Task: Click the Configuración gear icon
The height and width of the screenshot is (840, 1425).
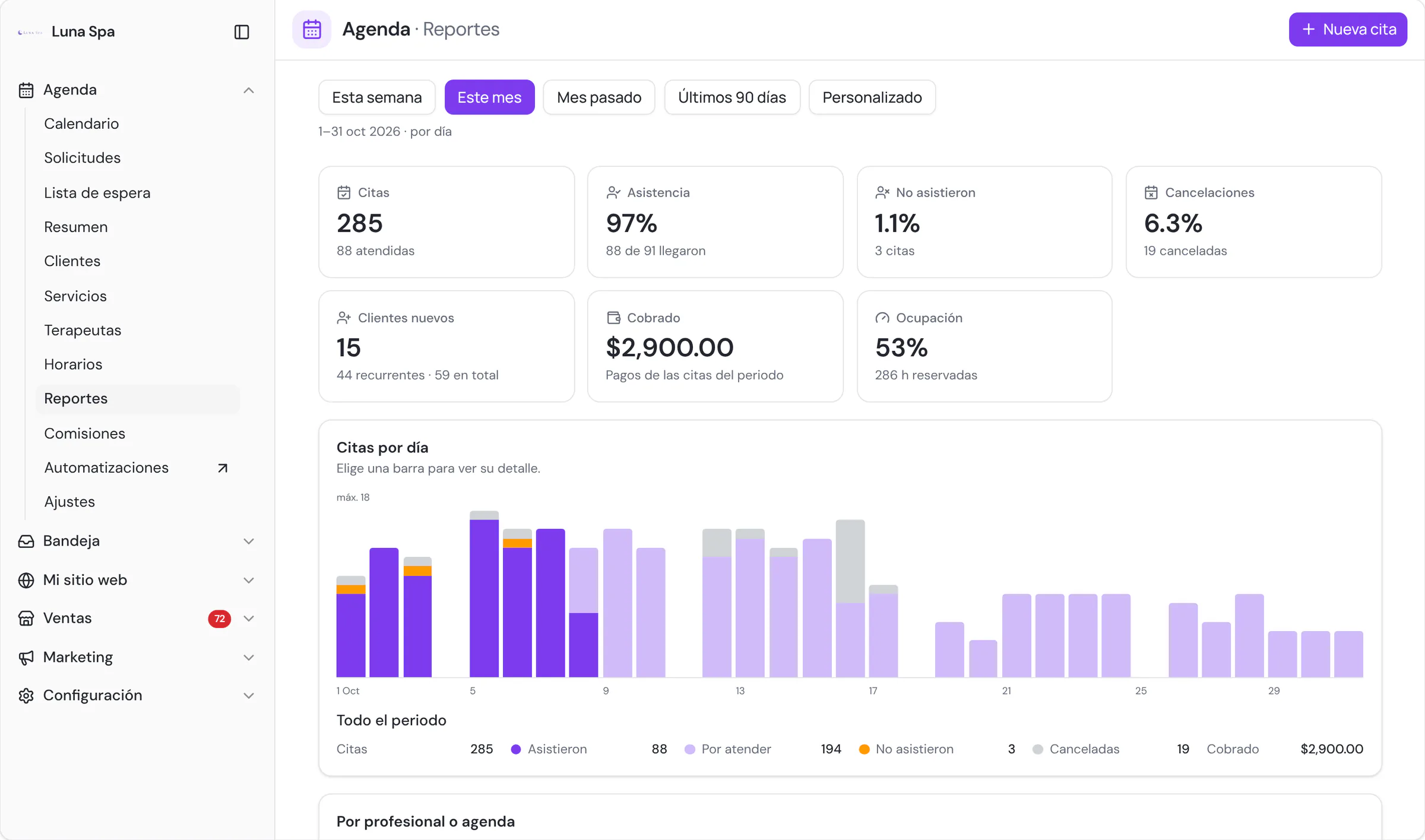Action: click(26, 695)
